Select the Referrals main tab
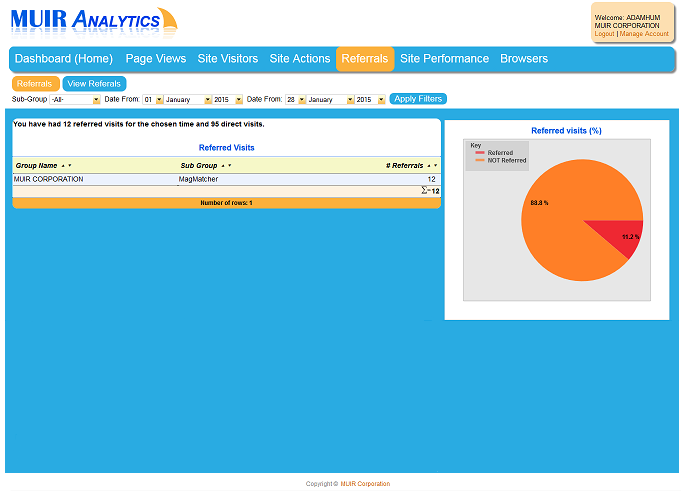 (x=365, y=59)
